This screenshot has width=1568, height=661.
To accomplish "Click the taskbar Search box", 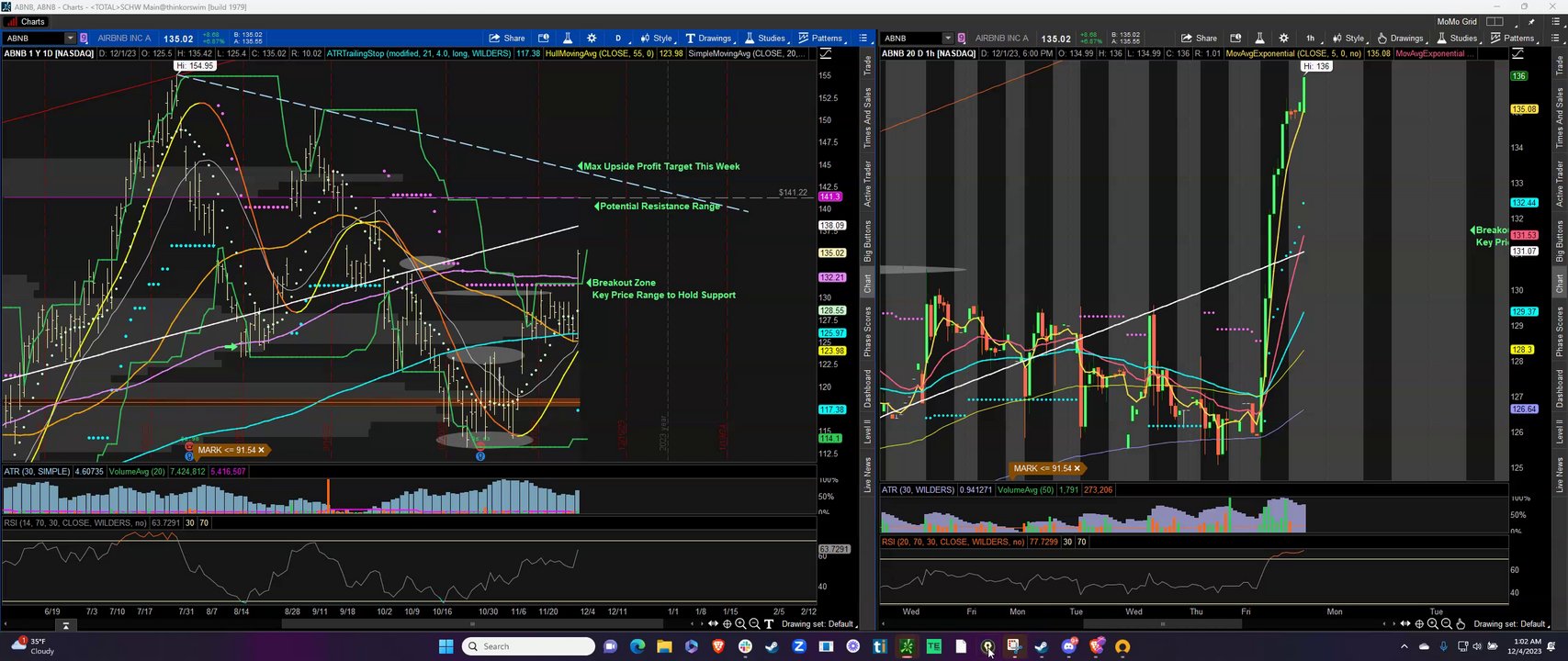I will (x=529, y=646).
